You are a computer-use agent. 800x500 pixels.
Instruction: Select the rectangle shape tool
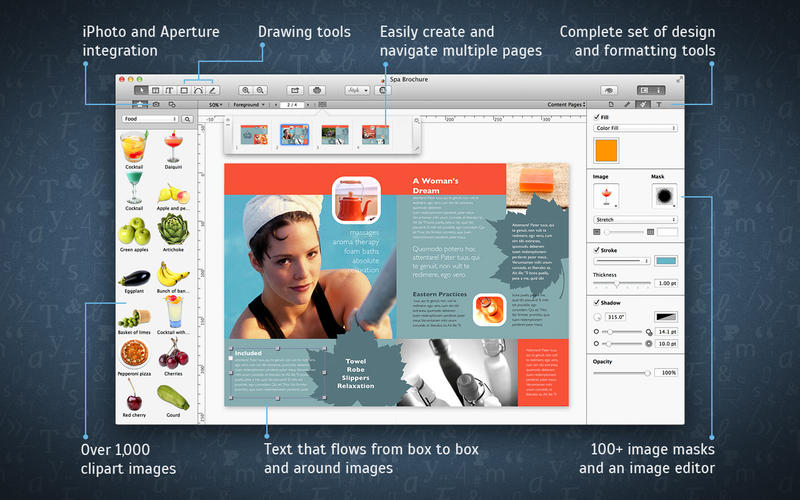click(x=184, y=90)
